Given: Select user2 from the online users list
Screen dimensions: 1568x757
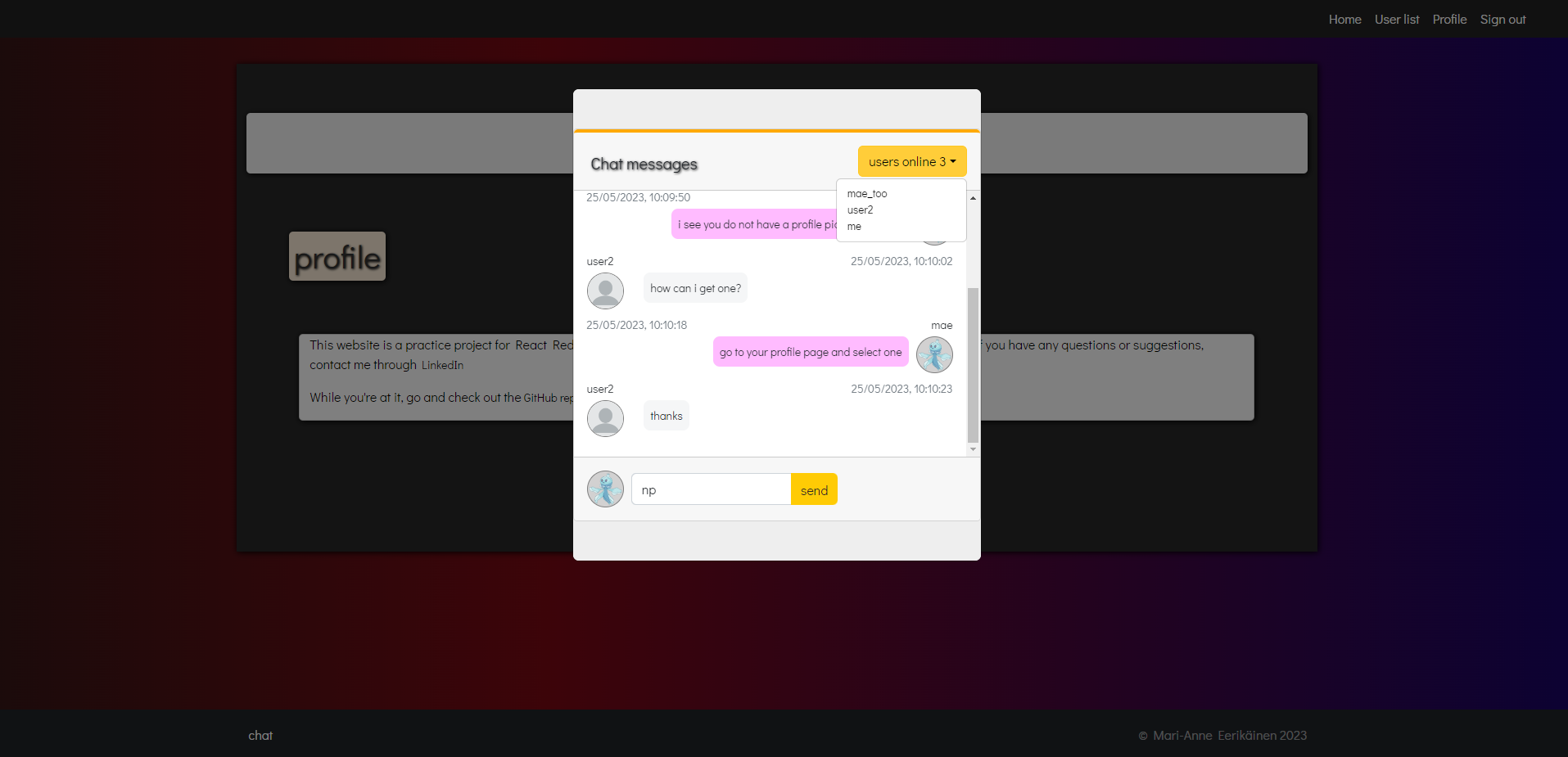Looking at the screenshot, I should point(860,210).
